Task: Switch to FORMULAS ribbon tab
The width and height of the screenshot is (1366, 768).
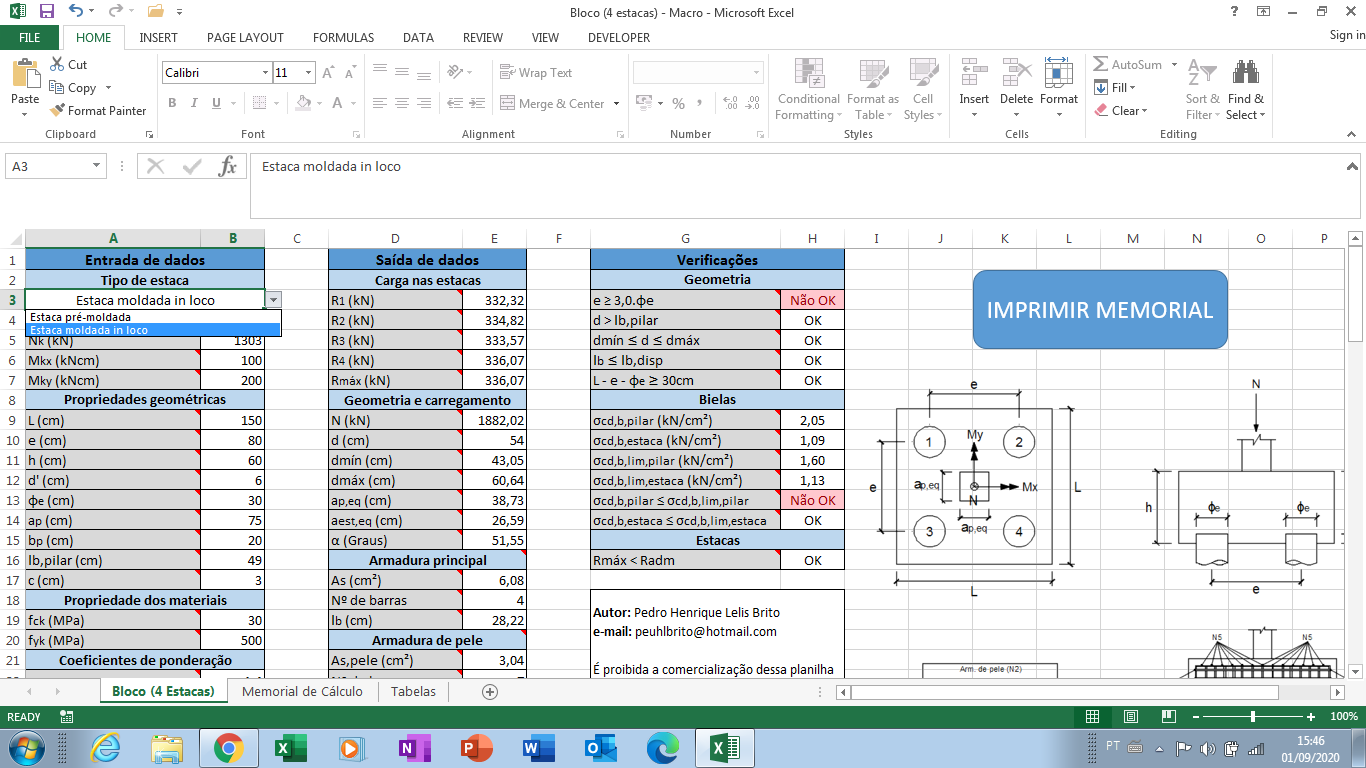Action: 343,37
